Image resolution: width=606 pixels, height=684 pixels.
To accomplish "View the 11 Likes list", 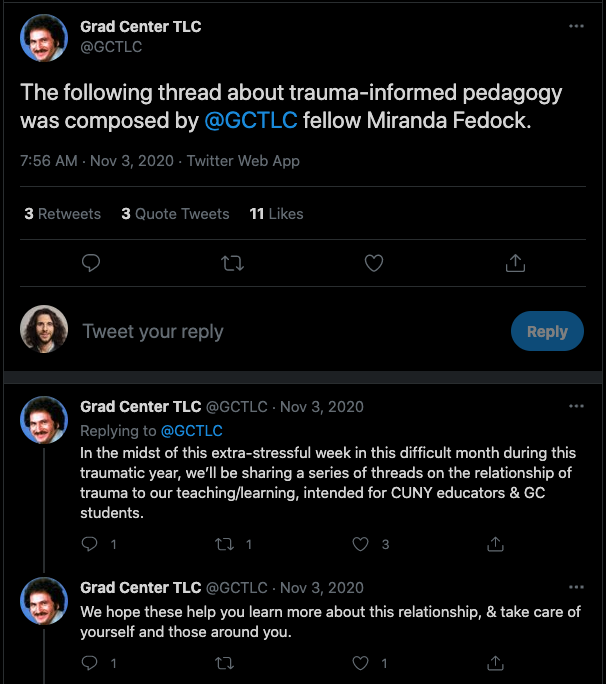I will (276, 214).
